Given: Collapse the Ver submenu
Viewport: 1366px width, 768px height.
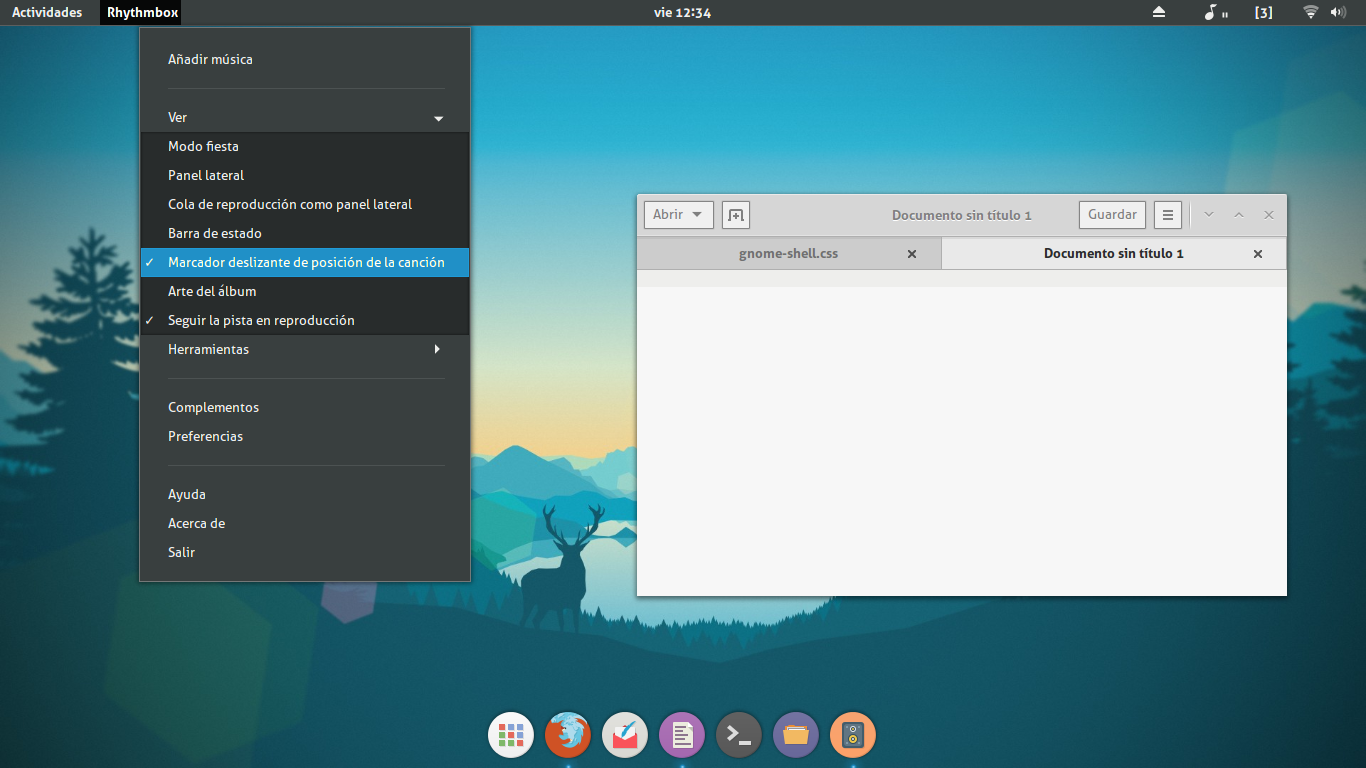Looking at the screenshot, I should [x=305, y=117].
